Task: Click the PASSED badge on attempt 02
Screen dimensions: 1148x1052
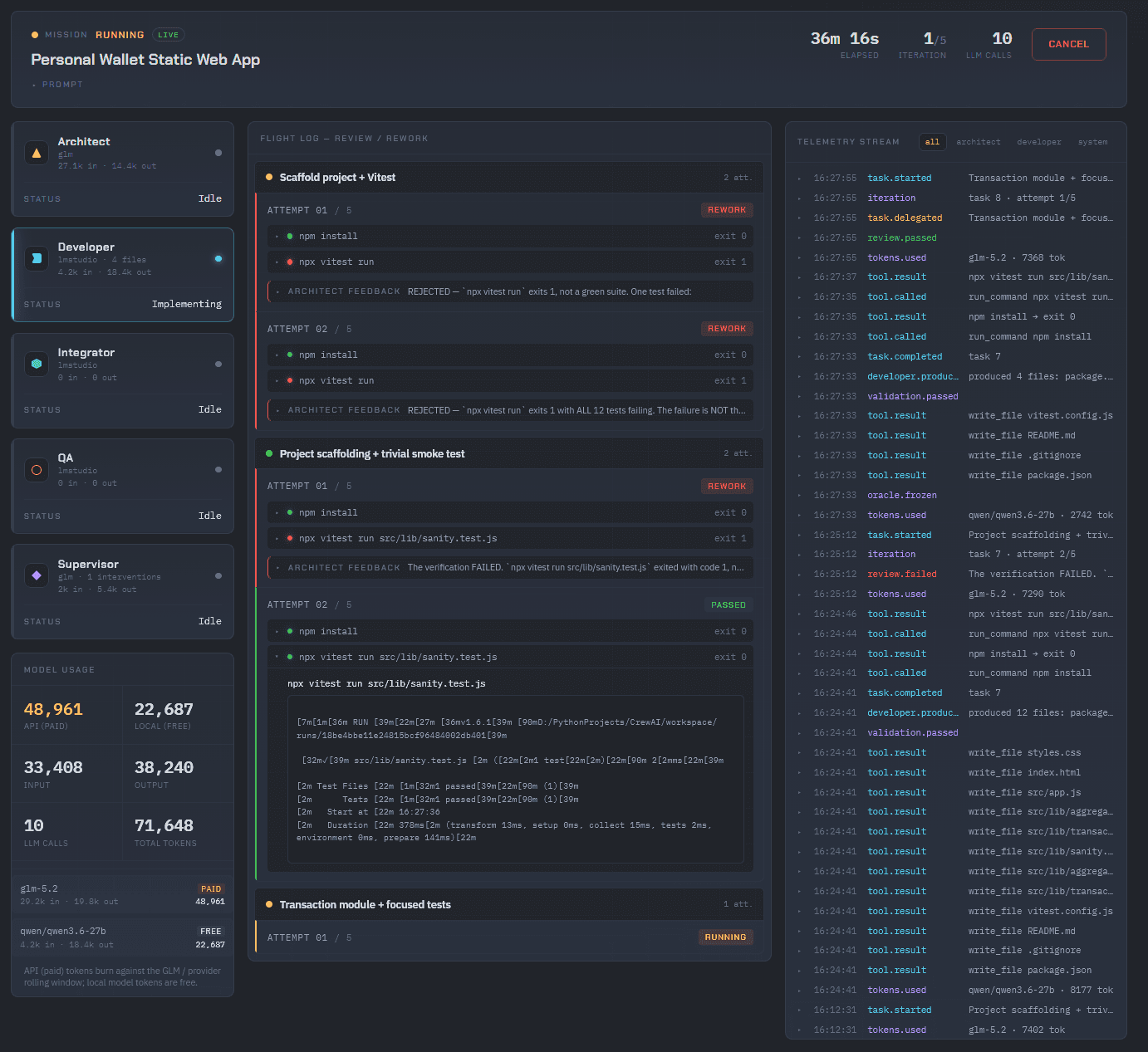Action: [729, 605]
